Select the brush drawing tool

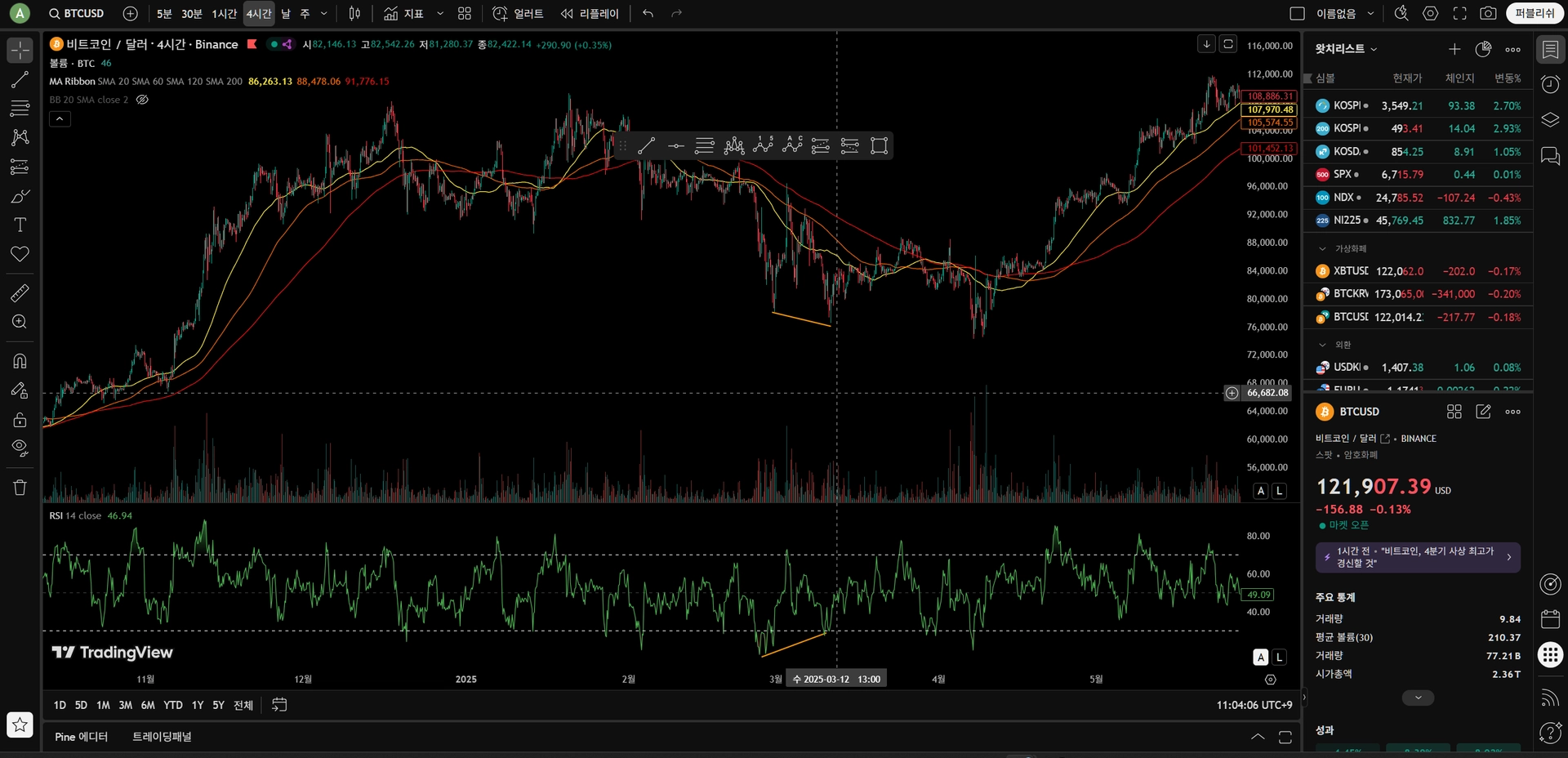pos(20,196)
